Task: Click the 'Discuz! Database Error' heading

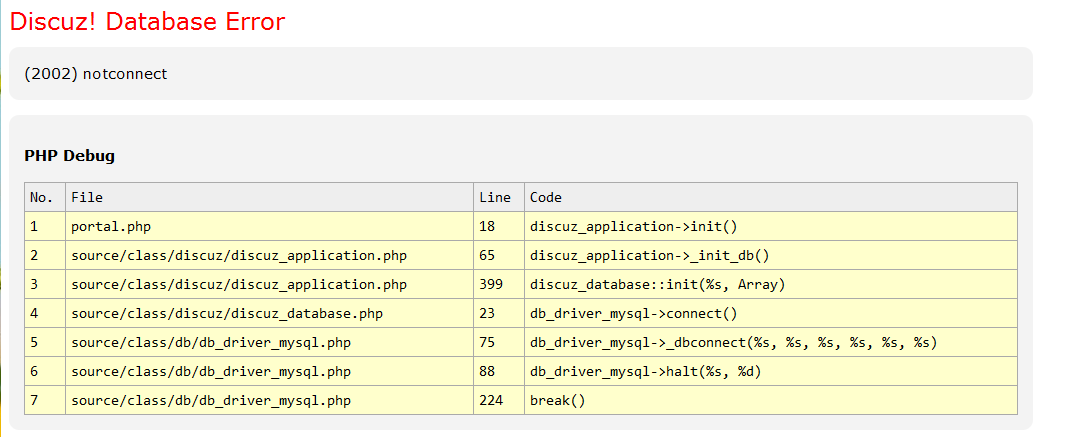Action: coord(147,22)
